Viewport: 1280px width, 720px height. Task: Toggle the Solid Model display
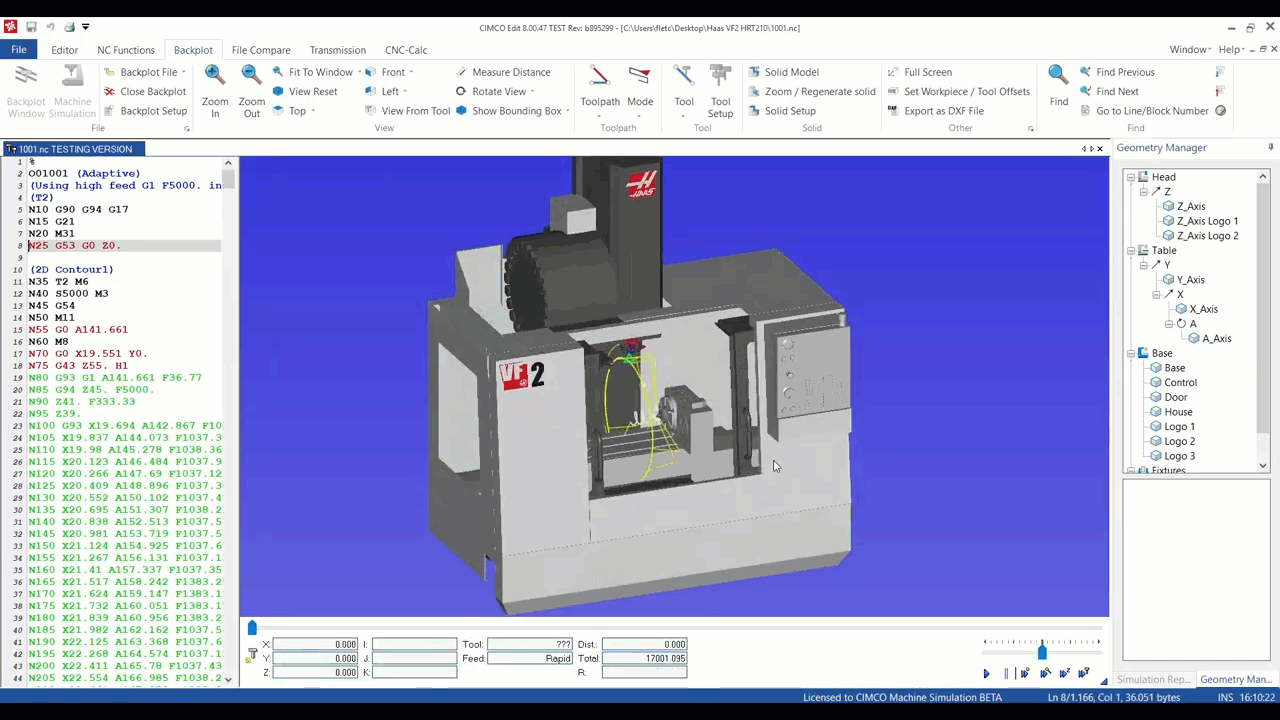point(783,72)
